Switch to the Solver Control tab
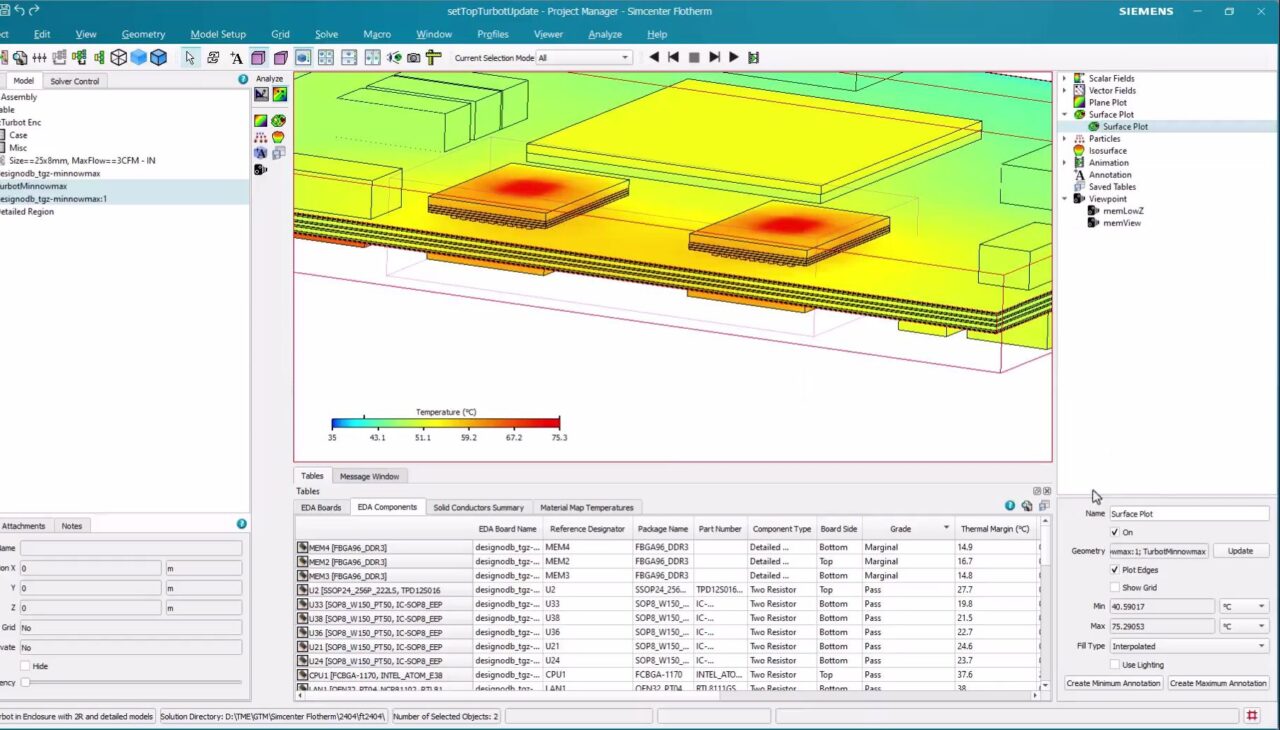This screenshot has width=1280, height=730. (75, 81)
